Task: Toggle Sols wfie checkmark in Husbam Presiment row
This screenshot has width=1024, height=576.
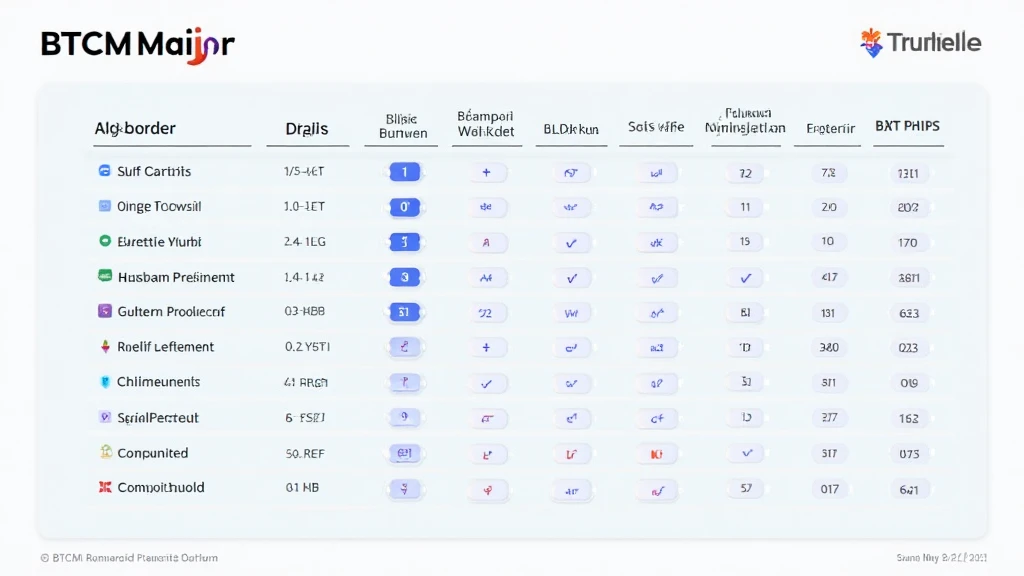Action: [x=657, y=279]
